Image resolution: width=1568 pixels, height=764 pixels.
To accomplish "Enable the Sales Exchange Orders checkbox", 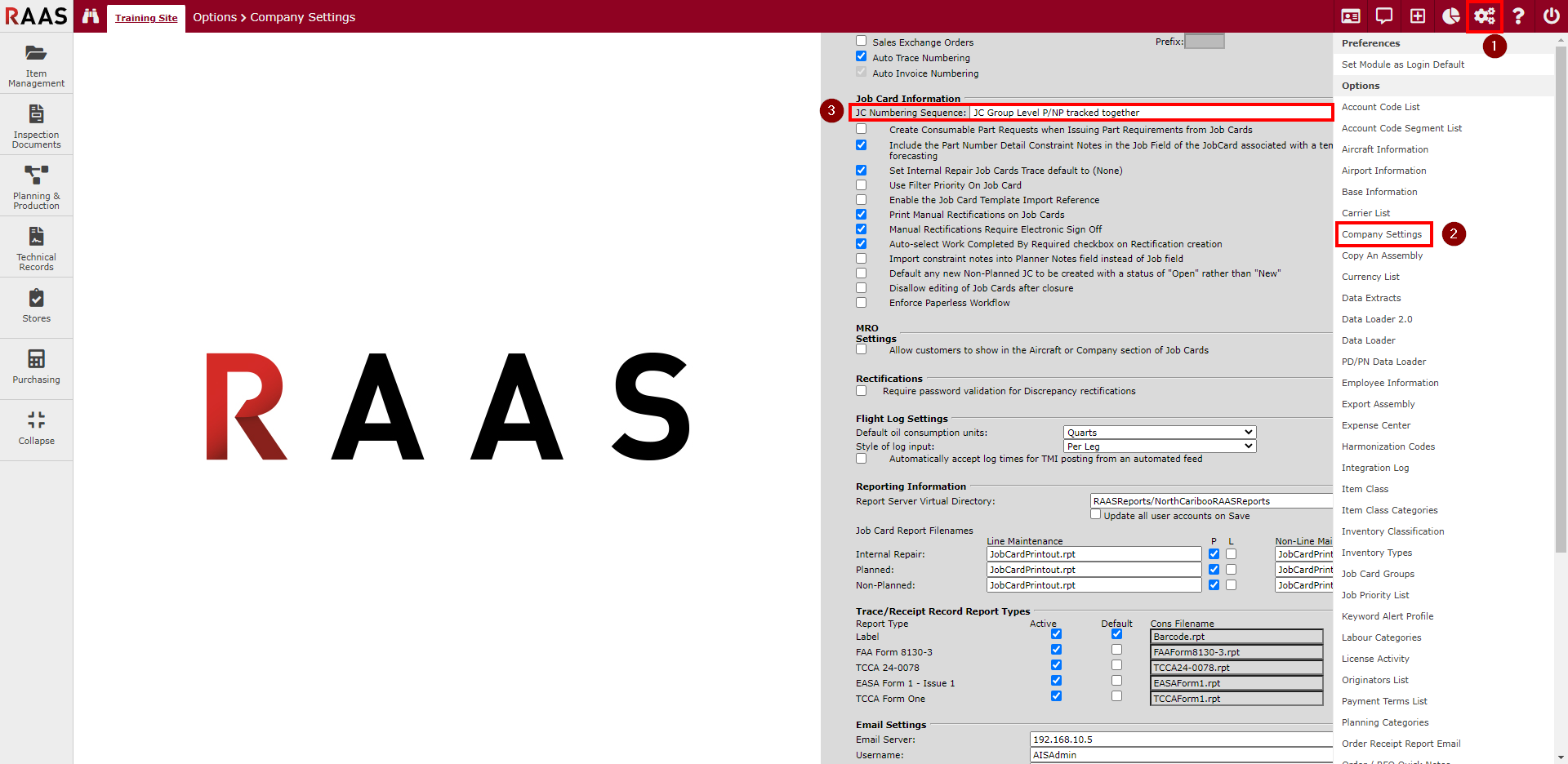I will 861,41.
